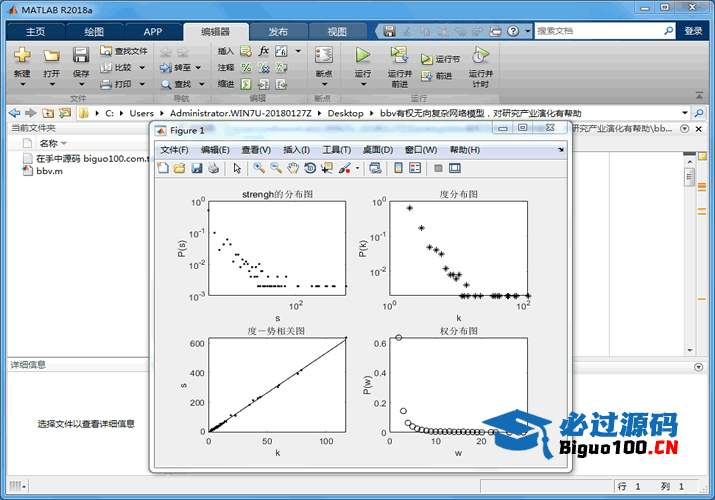715x500 pixels.
Task: Click the comment percent icon
Action: coord(246,67)
